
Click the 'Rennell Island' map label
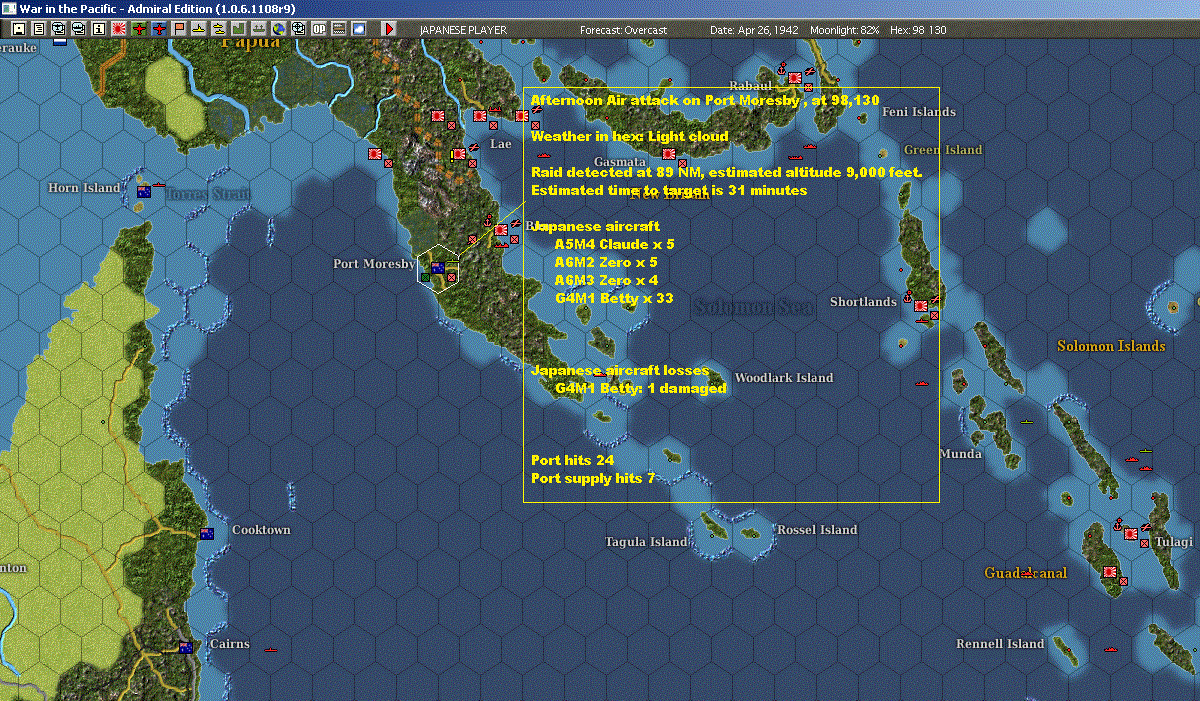point(1000,644)
